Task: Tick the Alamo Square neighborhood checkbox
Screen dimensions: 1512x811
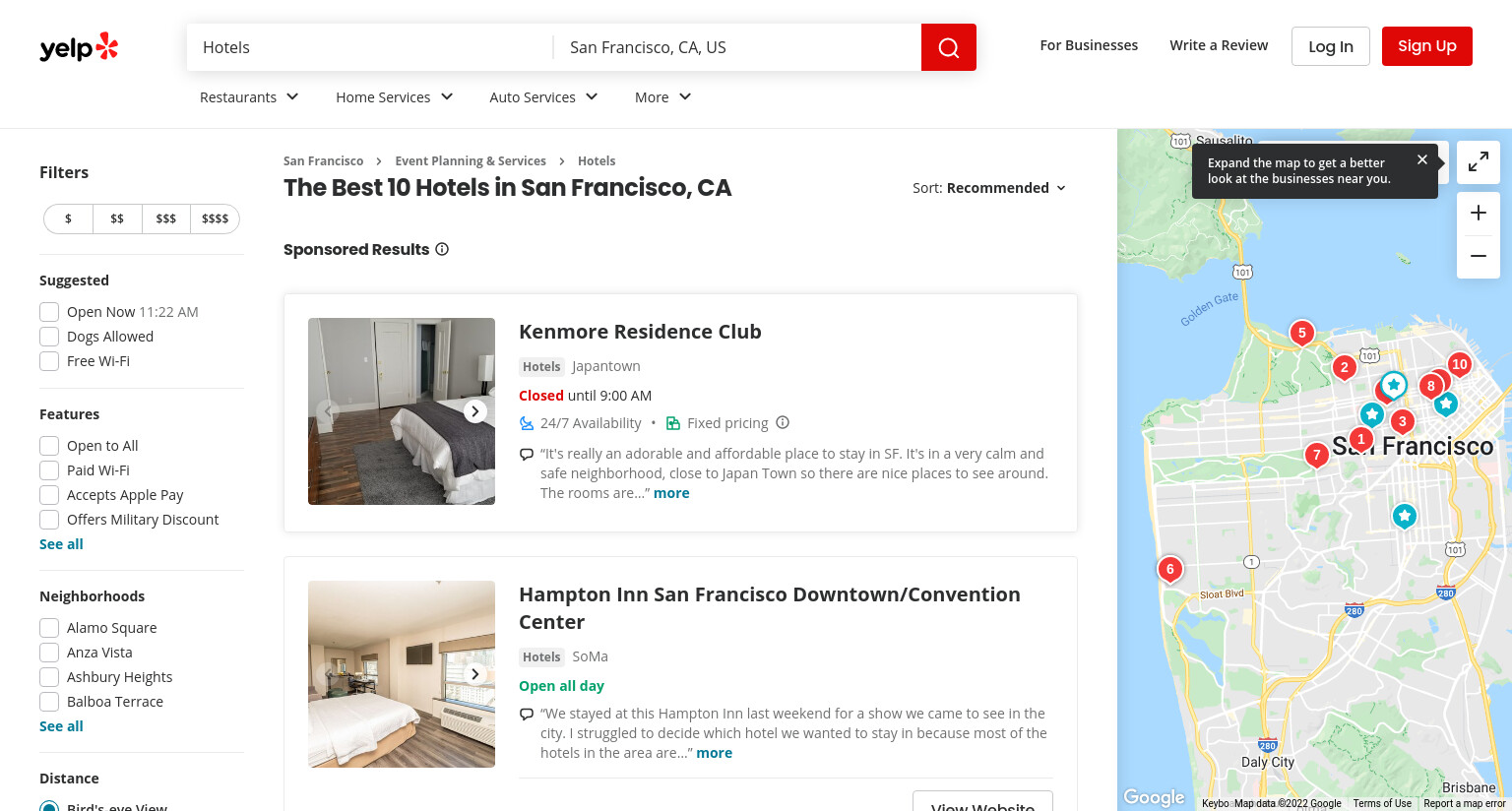Action: pos(49,628)
